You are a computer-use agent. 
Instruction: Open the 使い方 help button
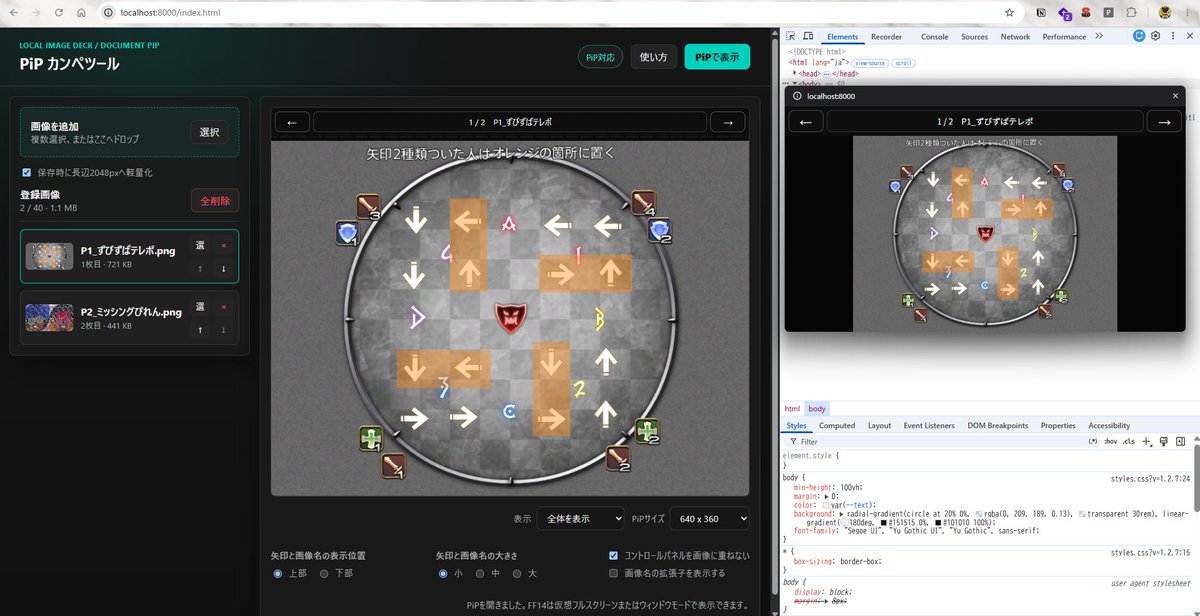pyautogui.click(x=653, y=57)
